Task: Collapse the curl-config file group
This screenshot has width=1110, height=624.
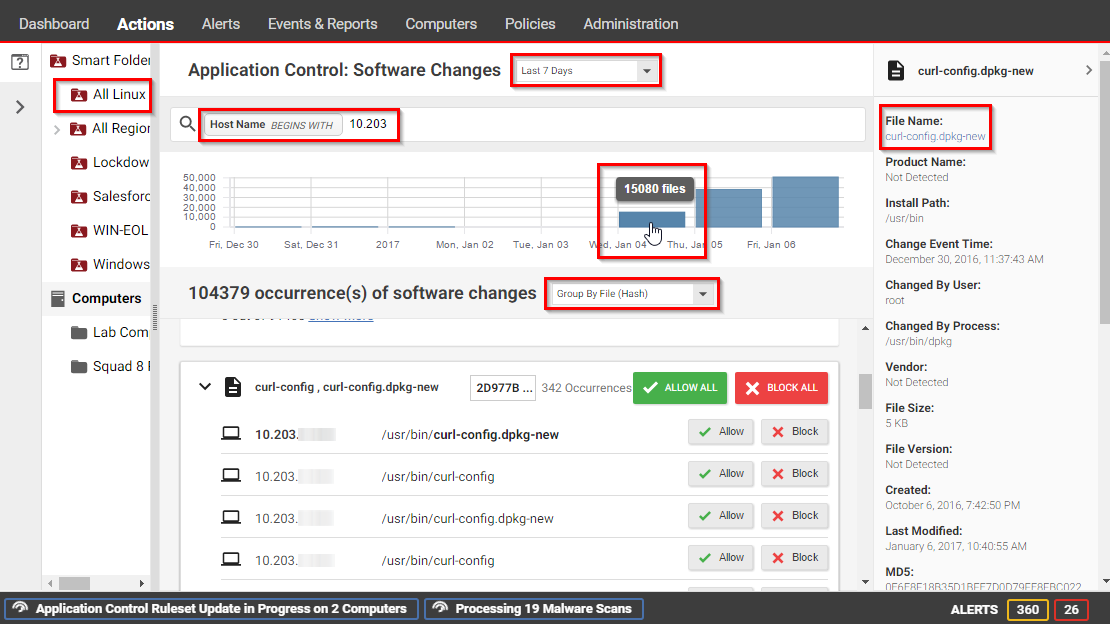Action: (205, 387)
